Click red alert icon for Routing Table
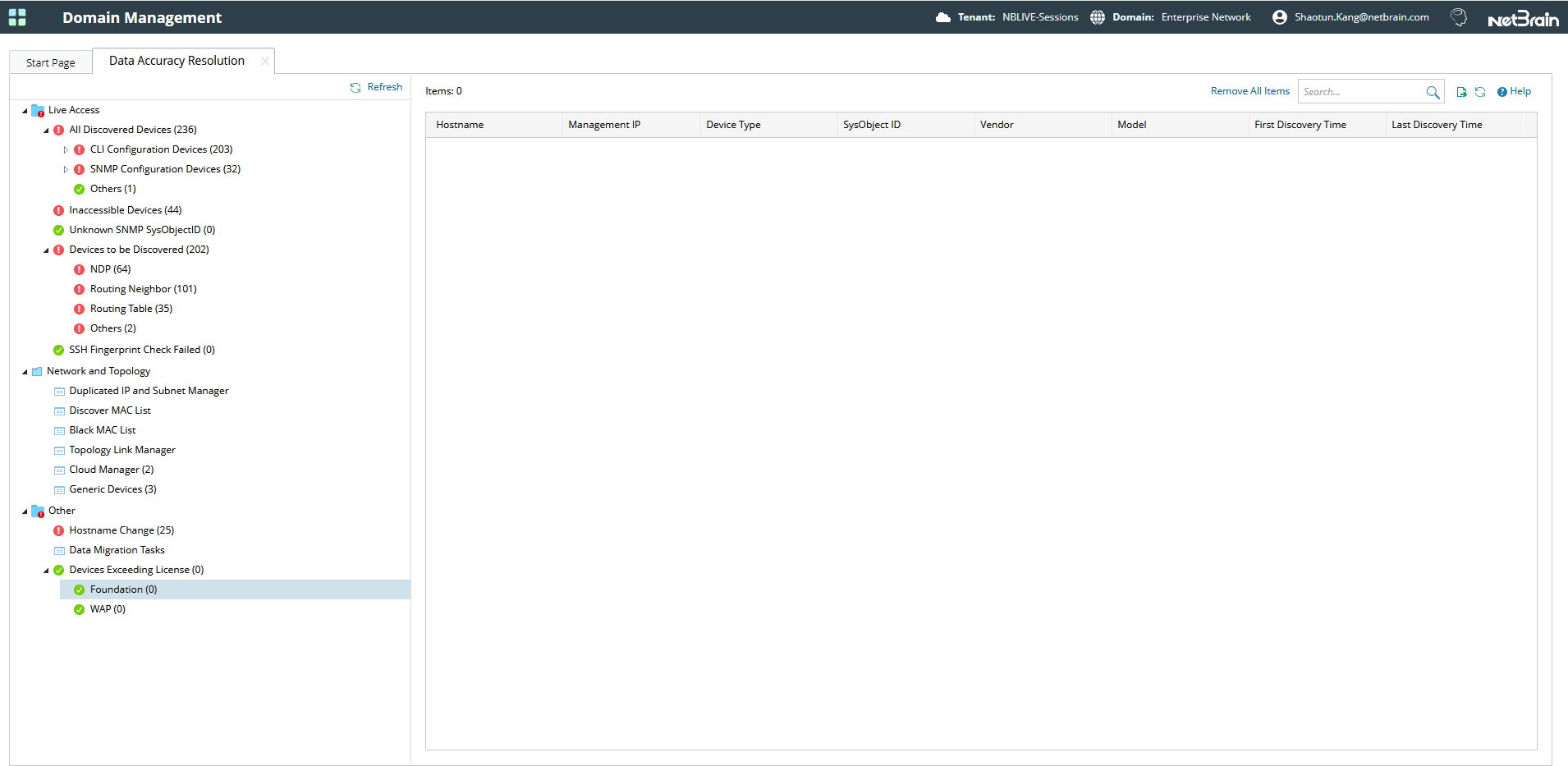 point(79,309)
